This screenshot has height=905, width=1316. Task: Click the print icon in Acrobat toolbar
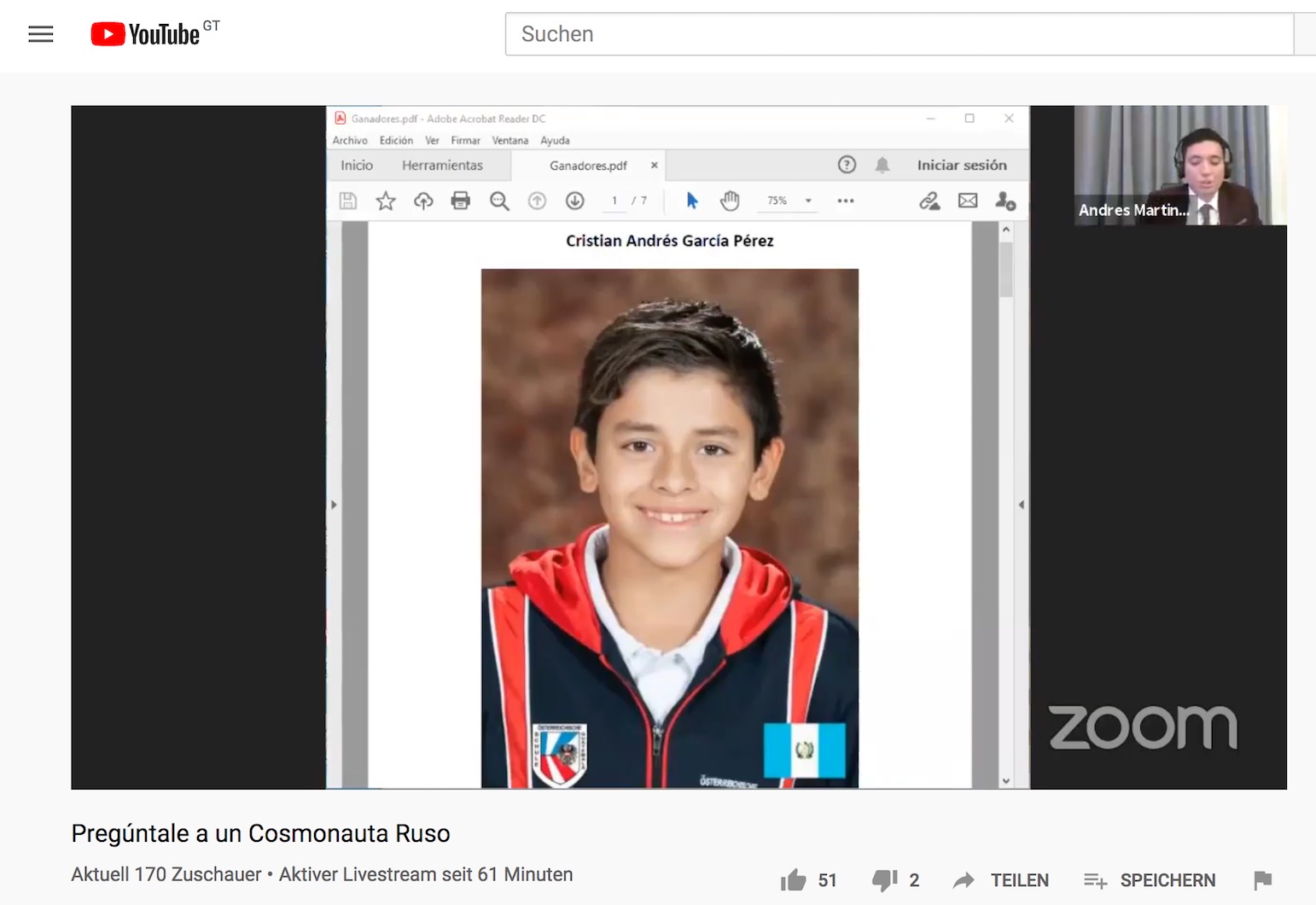coord(461,201)
